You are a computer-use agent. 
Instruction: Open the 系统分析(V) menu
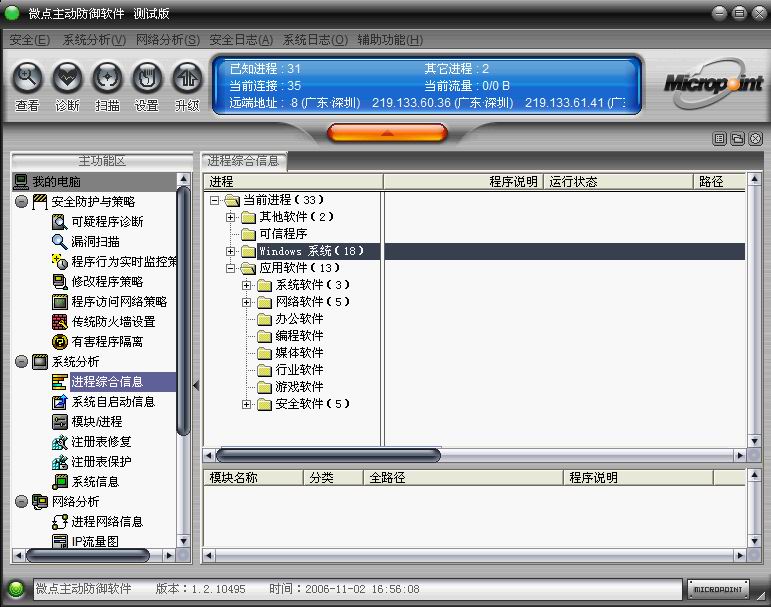[94, 40]
